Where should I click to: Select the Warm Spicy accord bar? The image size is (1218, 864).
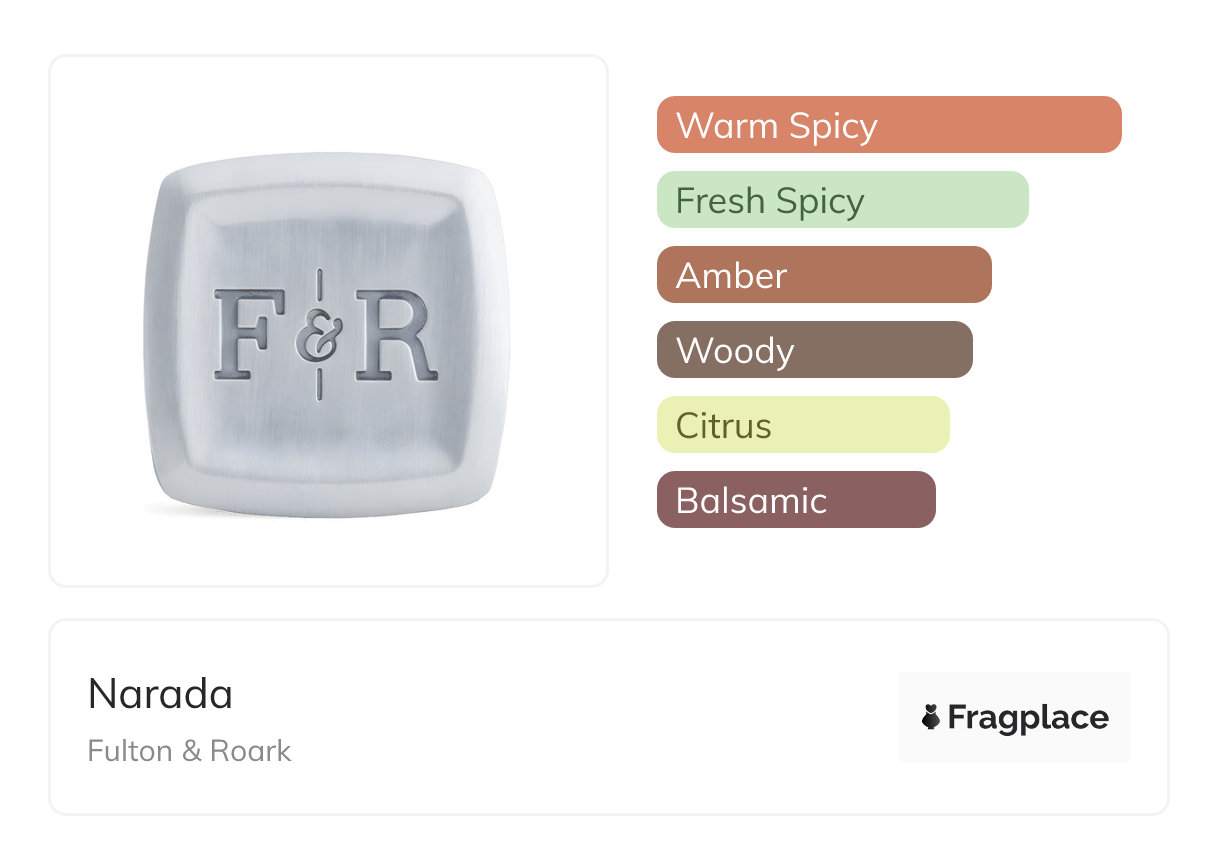[x=888, y=125]
